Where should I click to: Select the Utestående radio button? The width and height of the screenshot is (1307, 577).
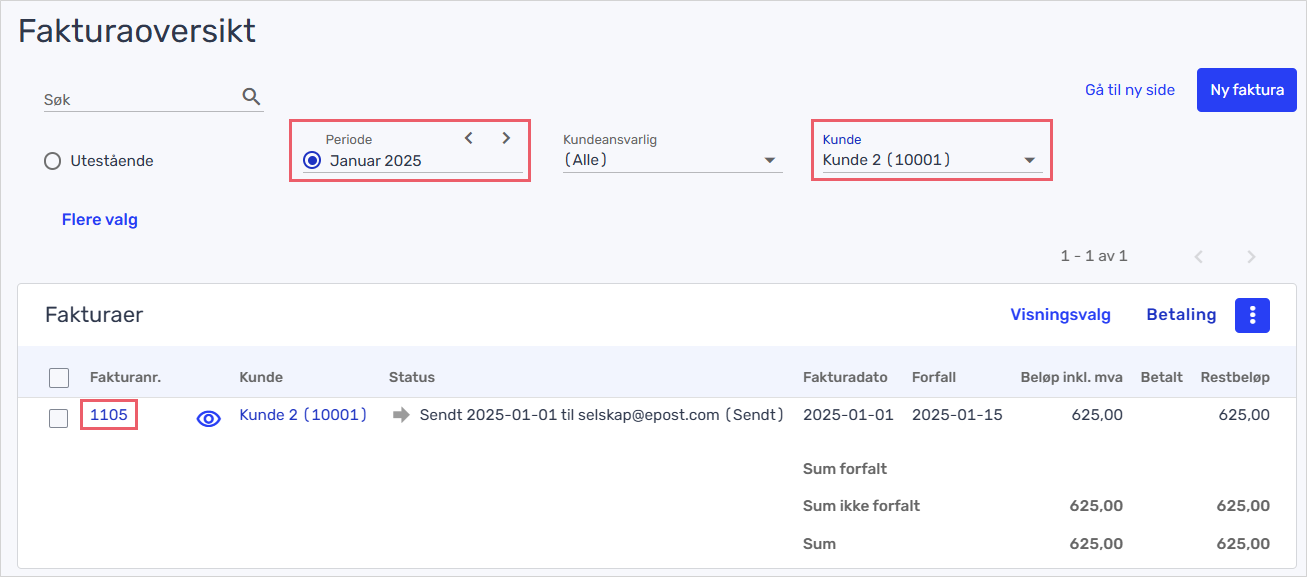click(x=53, y=161)
